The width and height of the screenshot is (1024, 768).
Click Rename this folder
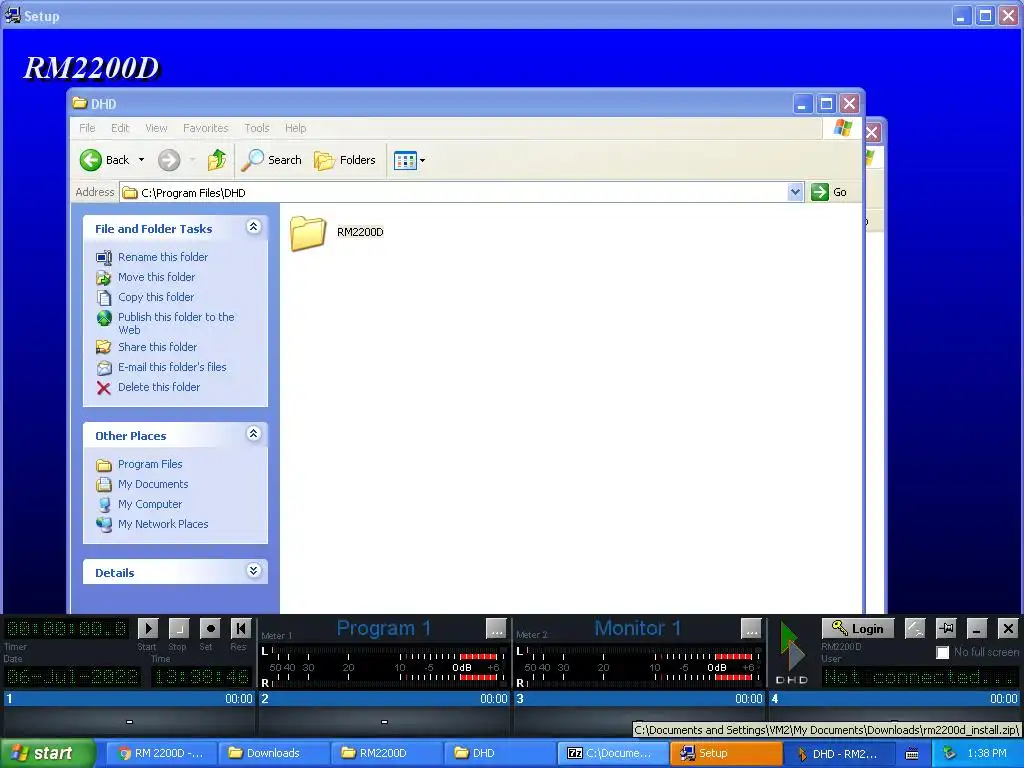[x=163, y=257]
